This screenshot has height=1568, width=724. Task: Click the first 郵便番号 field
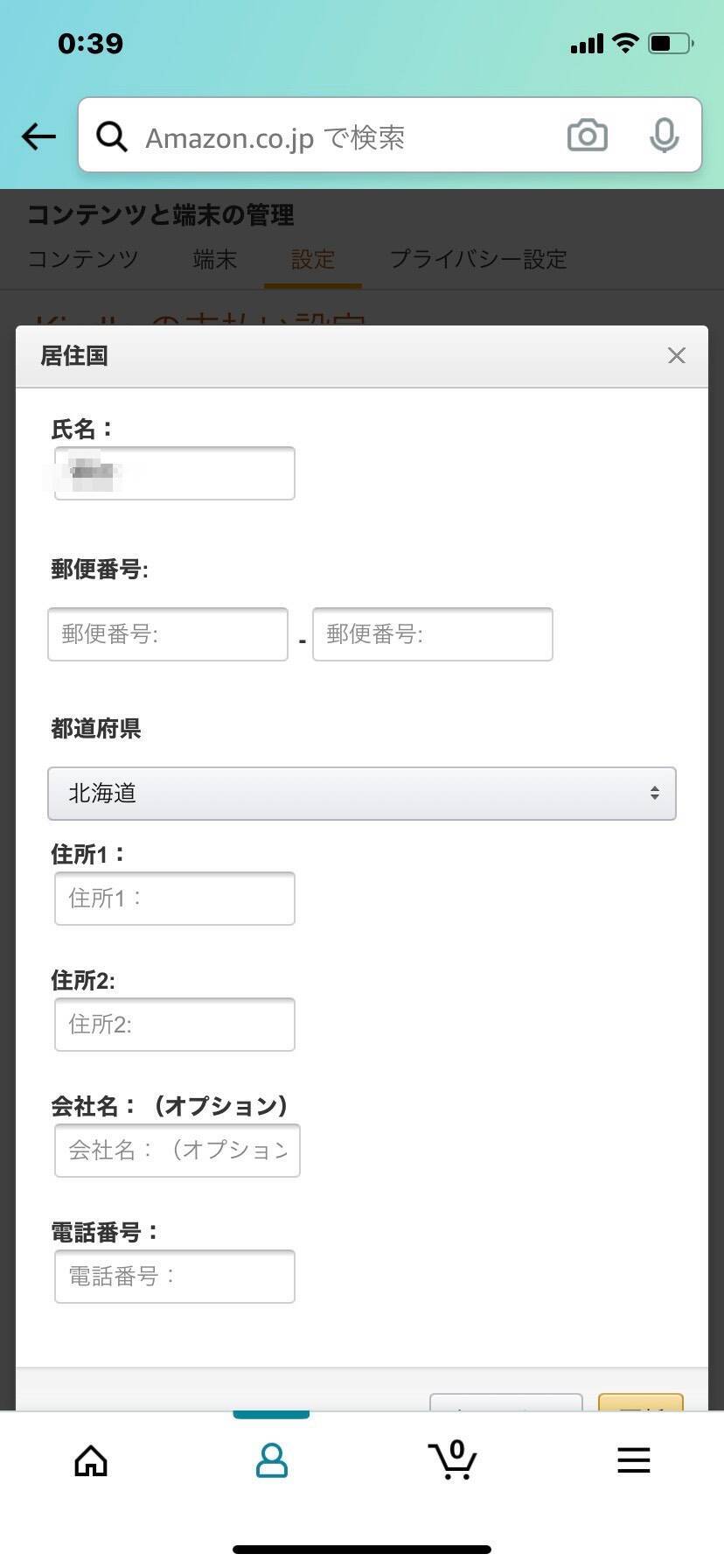pyautogui.click(x=168, y=634)
